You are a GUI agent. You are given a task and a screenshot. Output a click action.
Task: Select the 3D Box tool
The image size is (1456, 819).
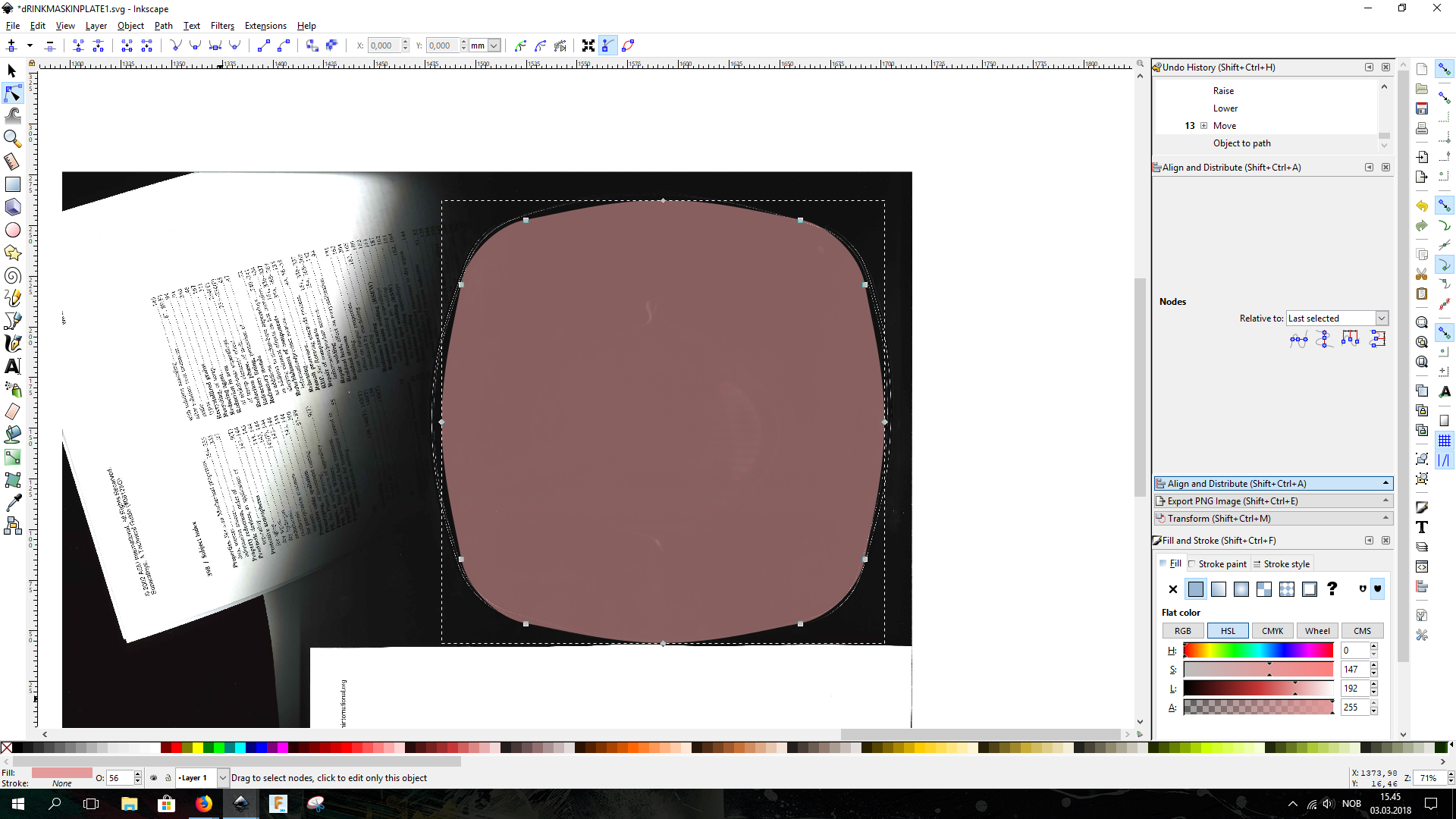pos(12,207)
